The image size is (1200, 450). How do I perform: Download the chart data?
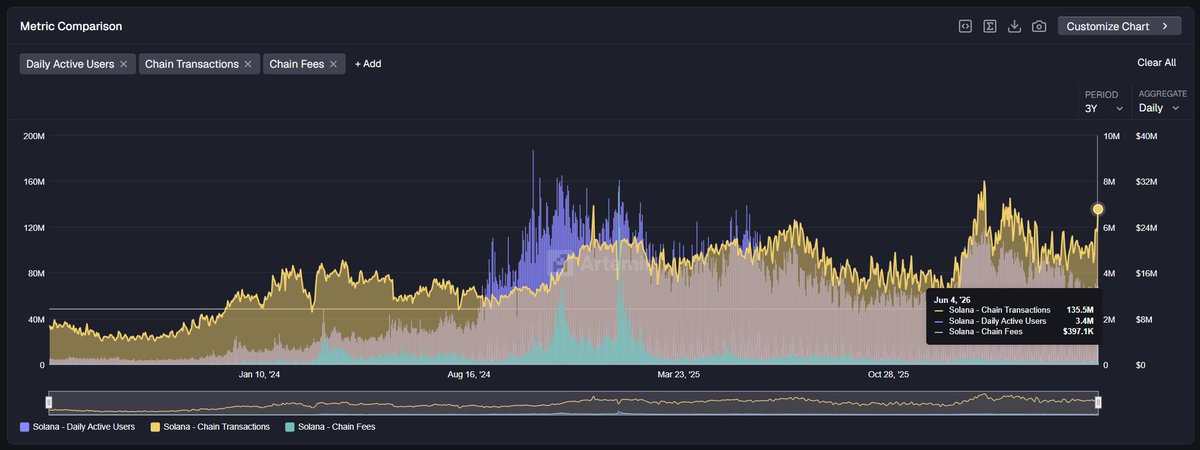point(1014,26)
